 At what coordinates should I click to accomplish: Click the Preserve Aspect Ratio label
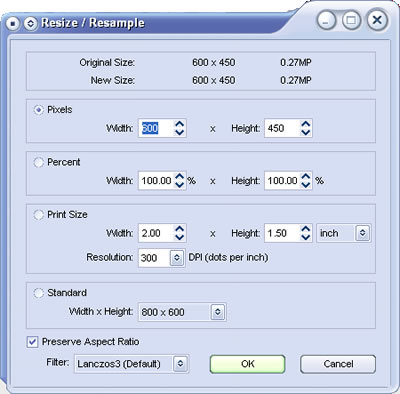pos(91,342)
